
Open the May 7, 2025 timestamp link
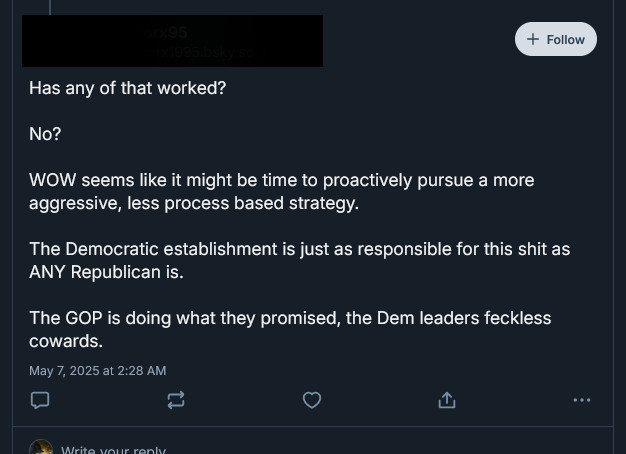[x=97, y=371]
